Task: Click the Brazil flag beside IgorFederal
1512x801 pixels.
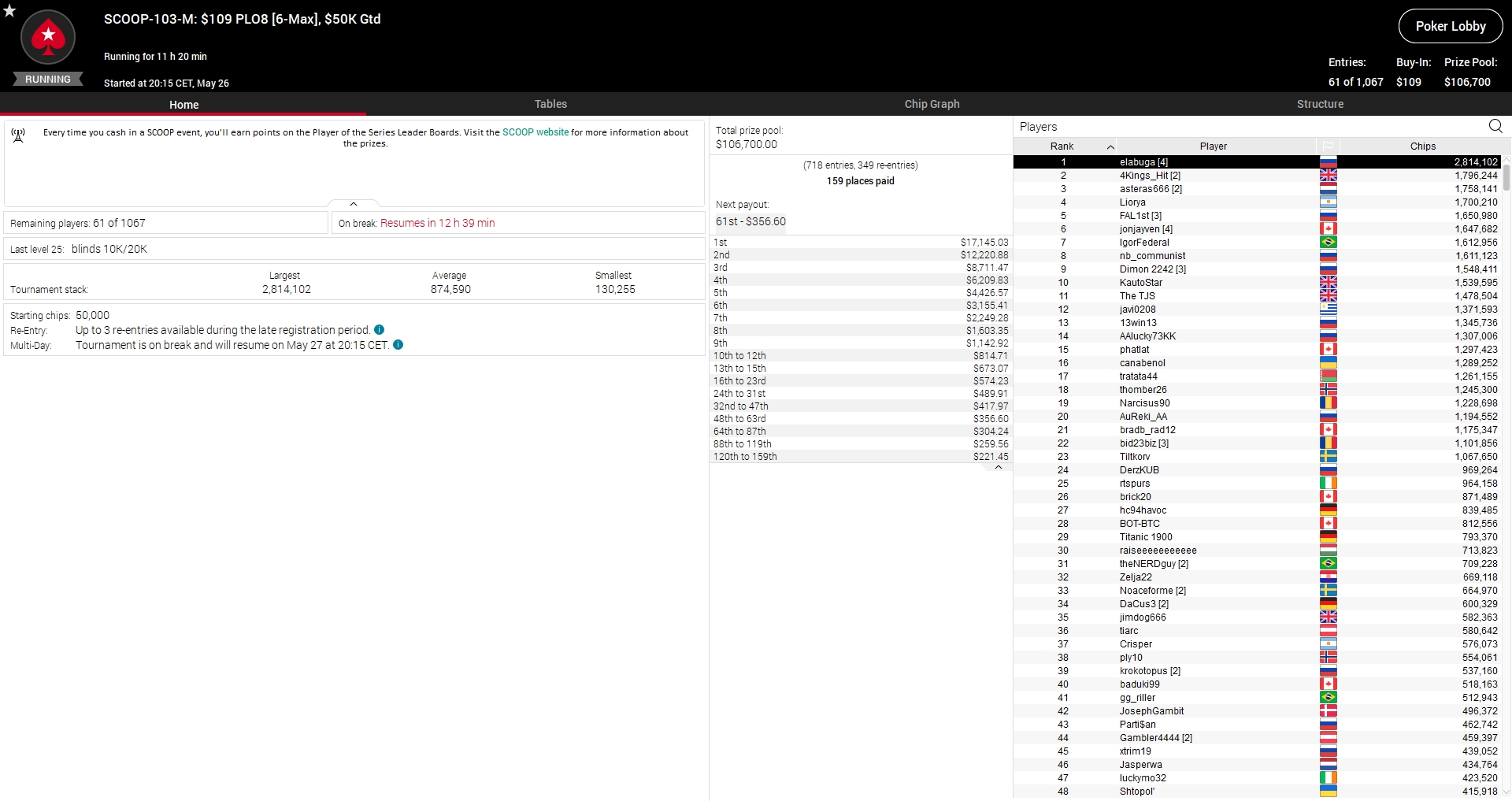Action: 1329,243
